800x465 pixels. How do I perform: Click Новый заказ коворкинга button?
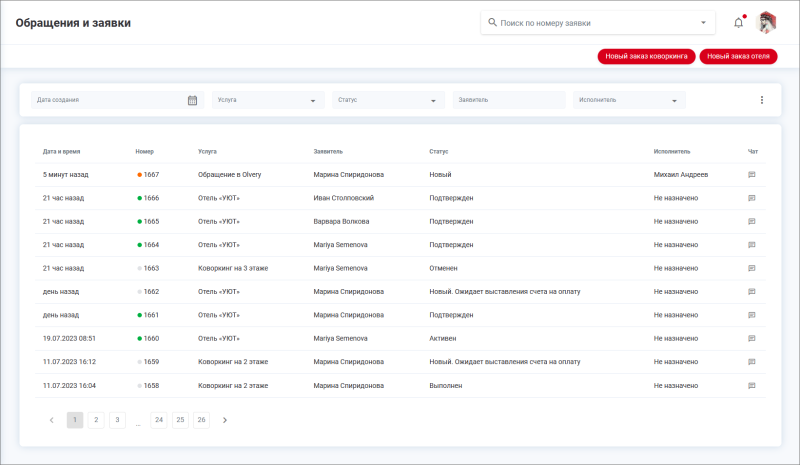click(x=646, y=56)
